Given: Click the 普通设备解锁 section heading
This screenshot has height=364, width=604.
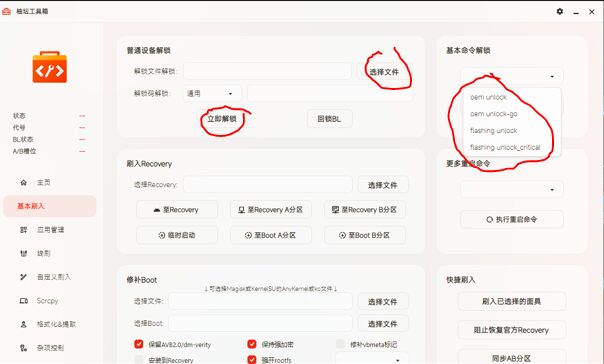Looking at the screenshot, I should point(149,50).
